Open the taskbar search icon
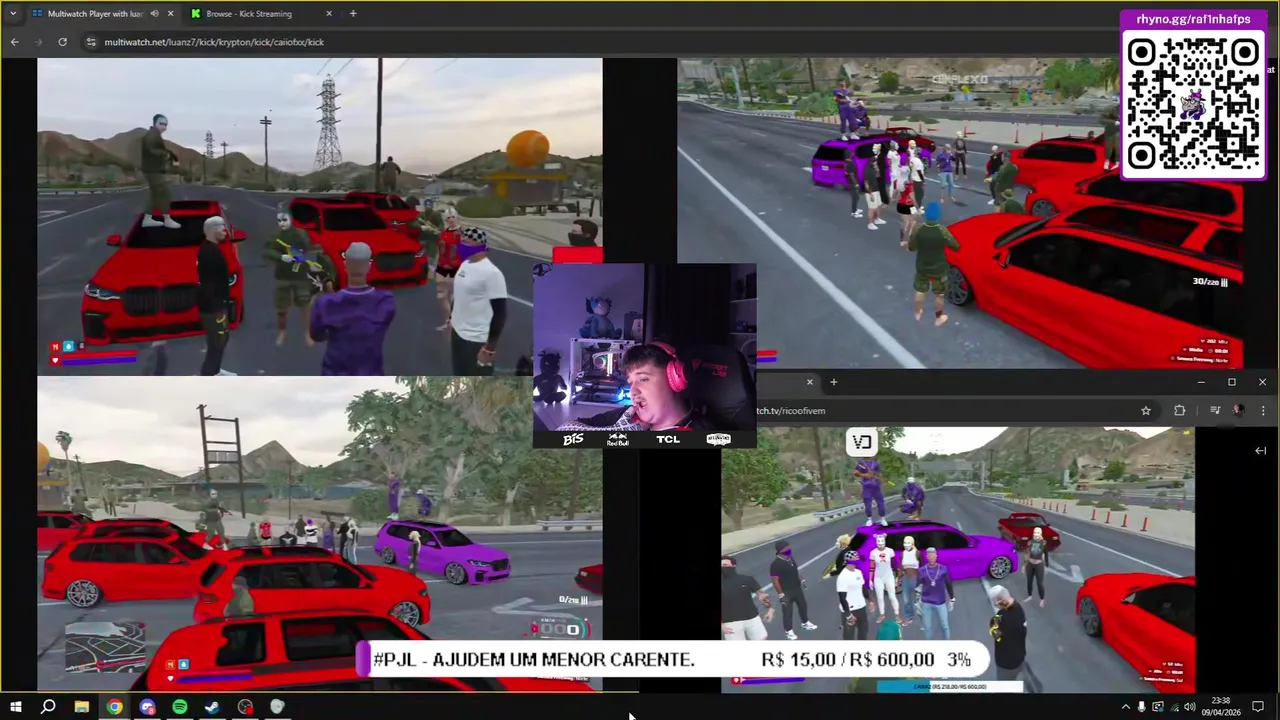The width and height of the screenshot is (1280, 720). pyautogui.click(x=48, y=707)
